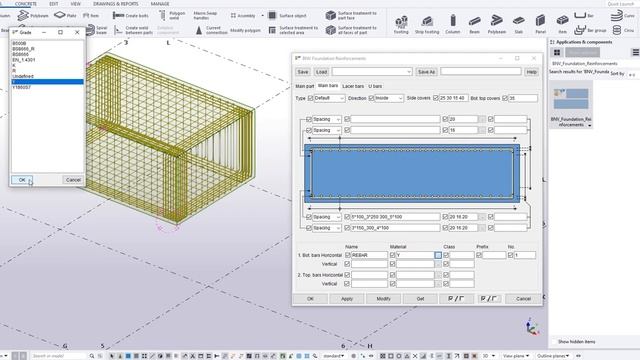Viewport: 640px width, 360px height.
Task: Toggle Name checkbox for Bot bars Horizontal
Action: [x=347, y=255]
